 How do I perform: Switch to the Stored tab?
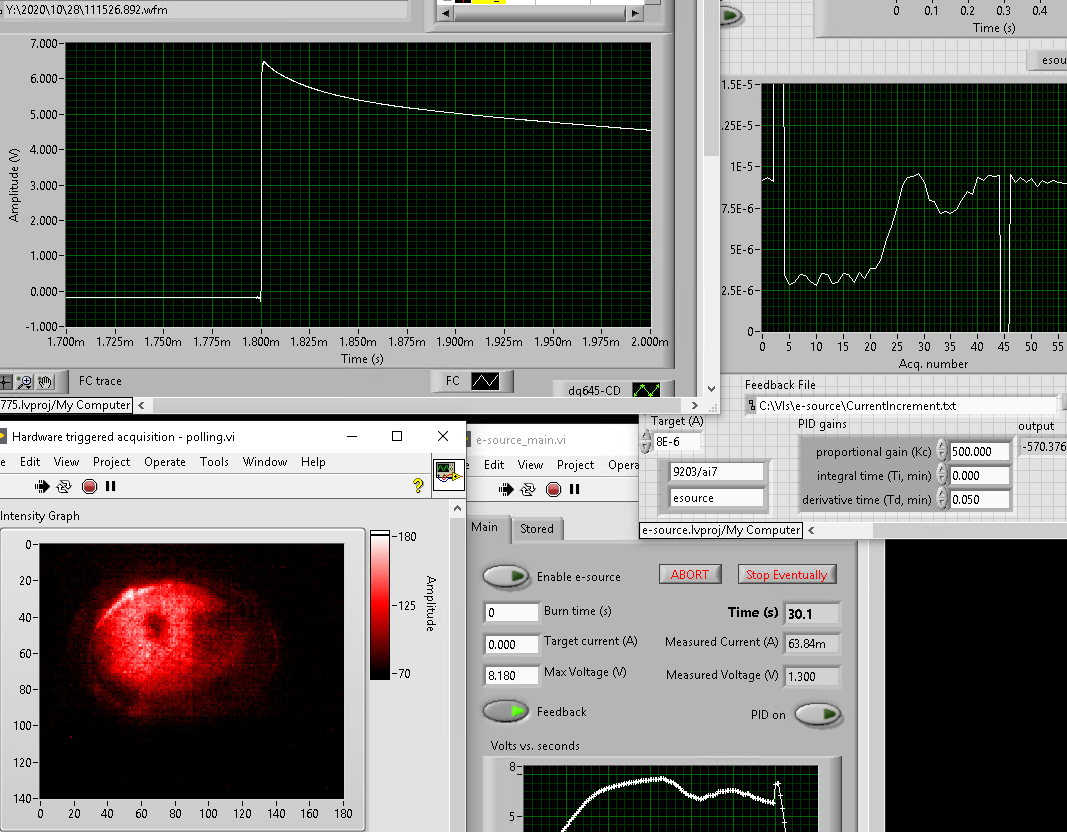(536, 529)
